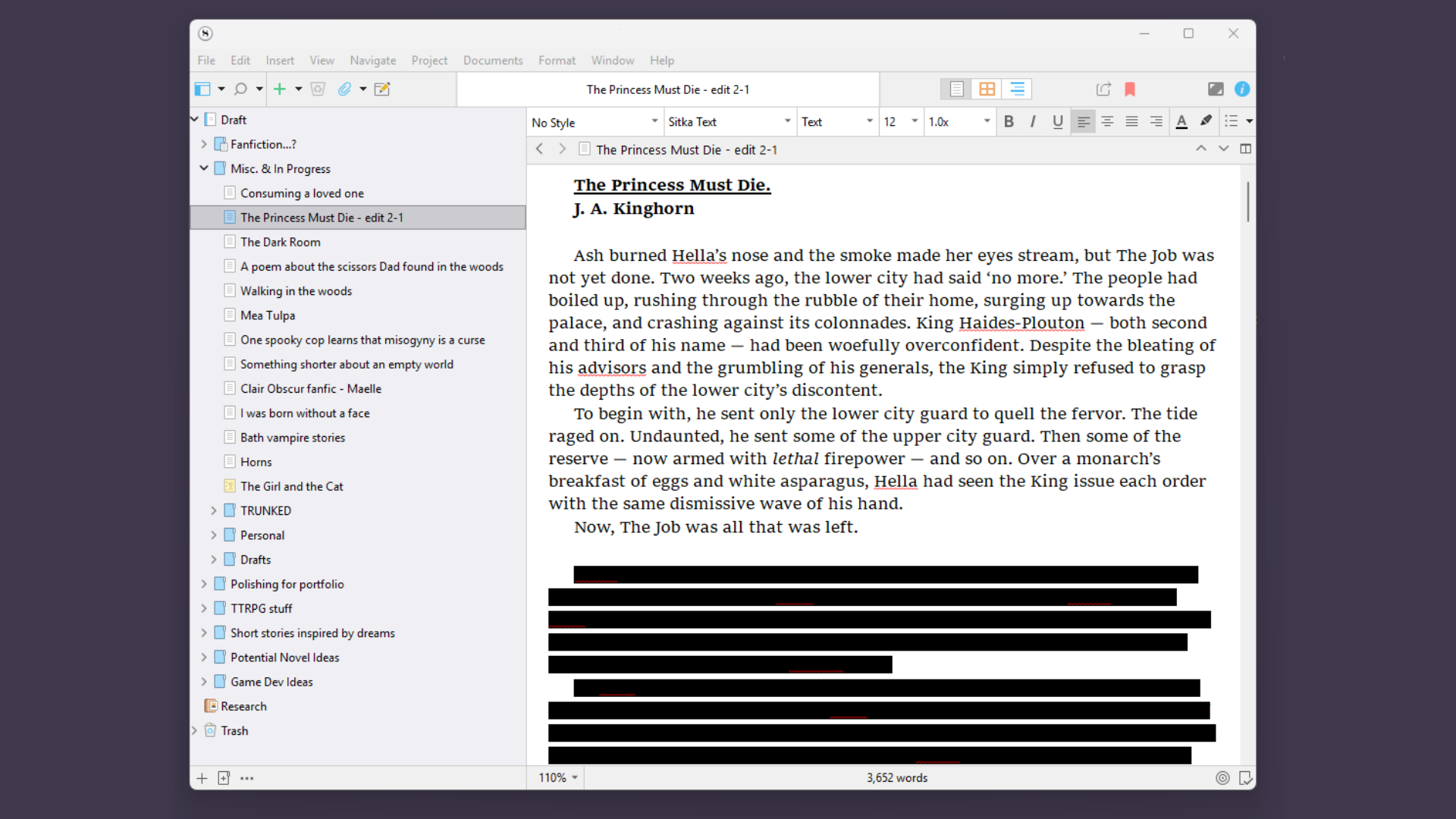Click the search magnifier icon
This screenshot has height=819, width=1456.
coord(241,89)
